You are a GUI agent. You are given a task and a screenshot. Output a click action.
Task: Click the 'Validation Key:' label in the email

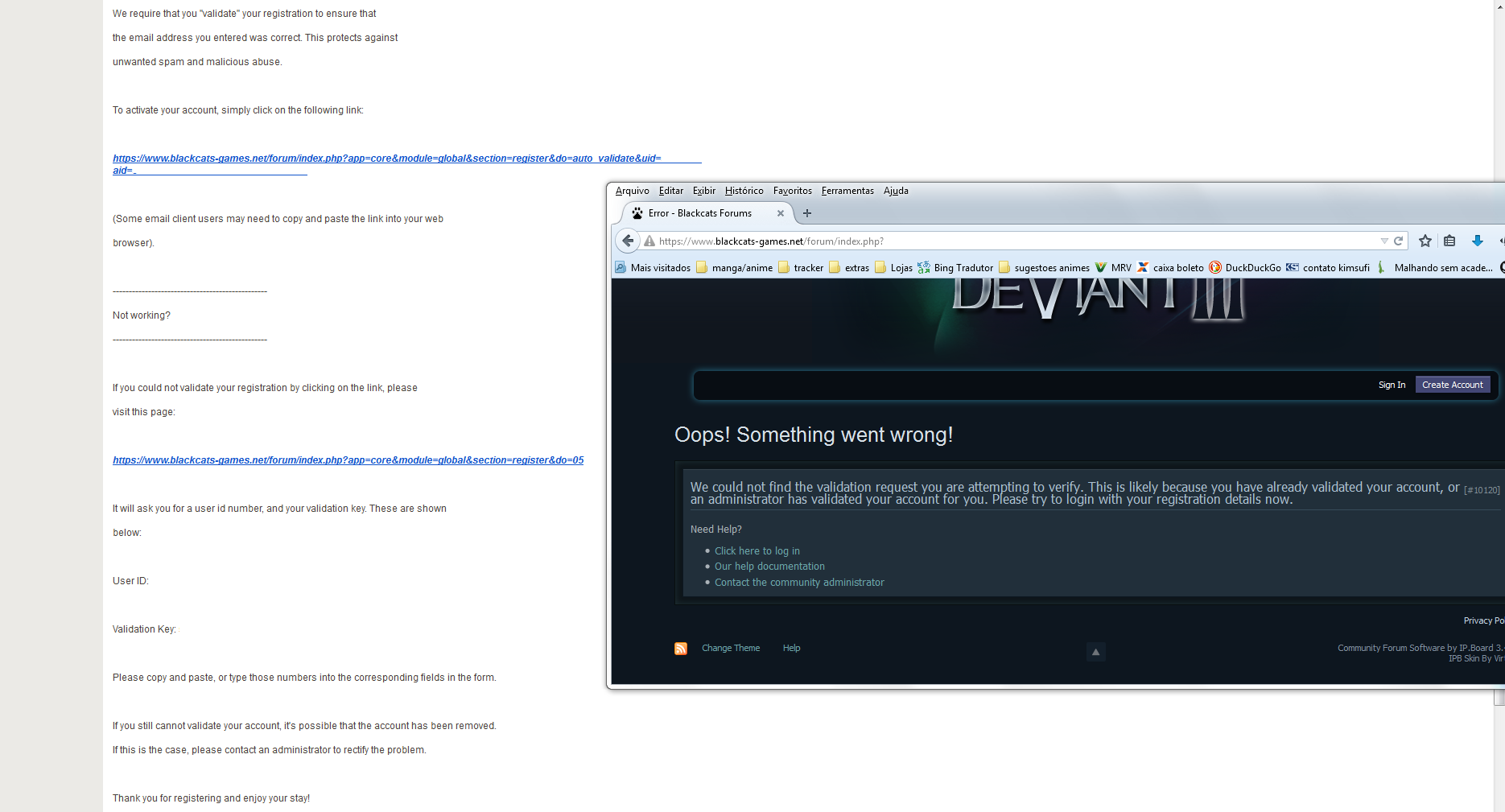click(144, 629)
